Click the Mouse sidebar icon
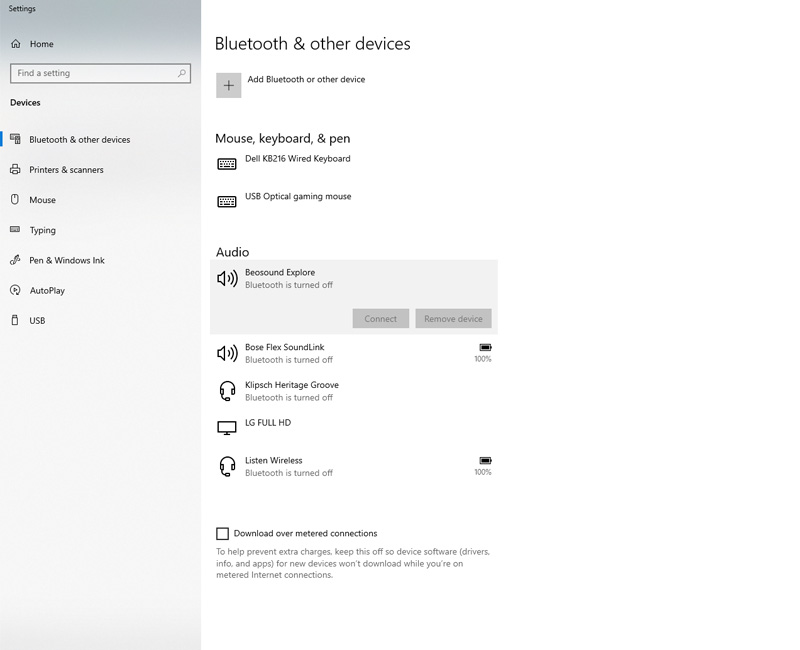 click(x=15, y=199)
